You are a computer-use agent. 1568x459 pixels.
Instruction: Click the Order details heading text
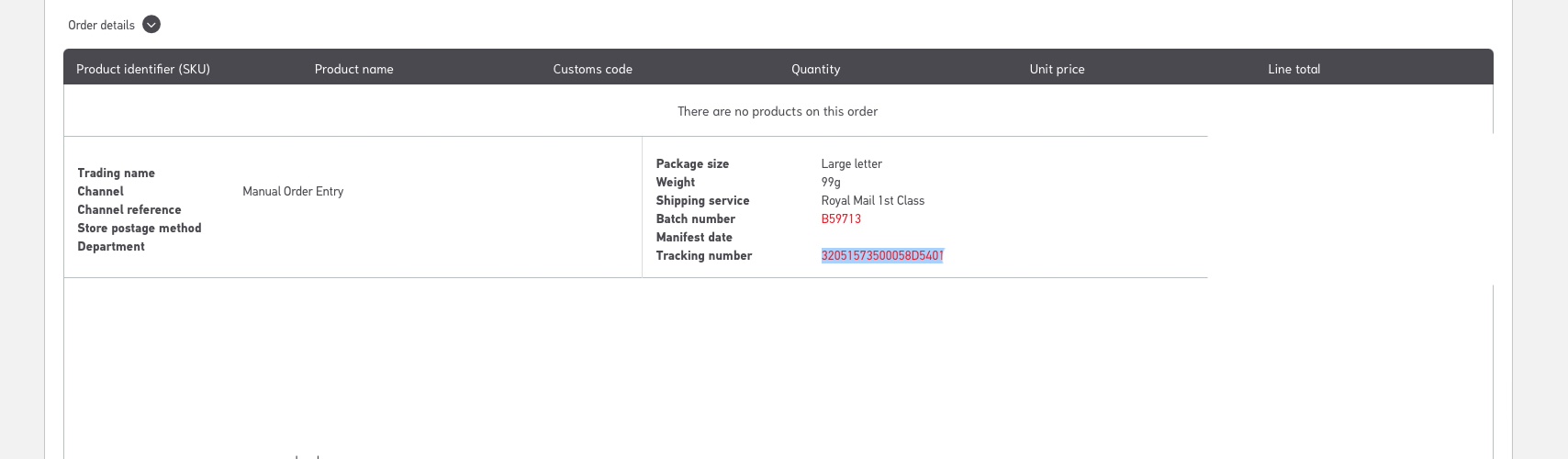(101, 25)
